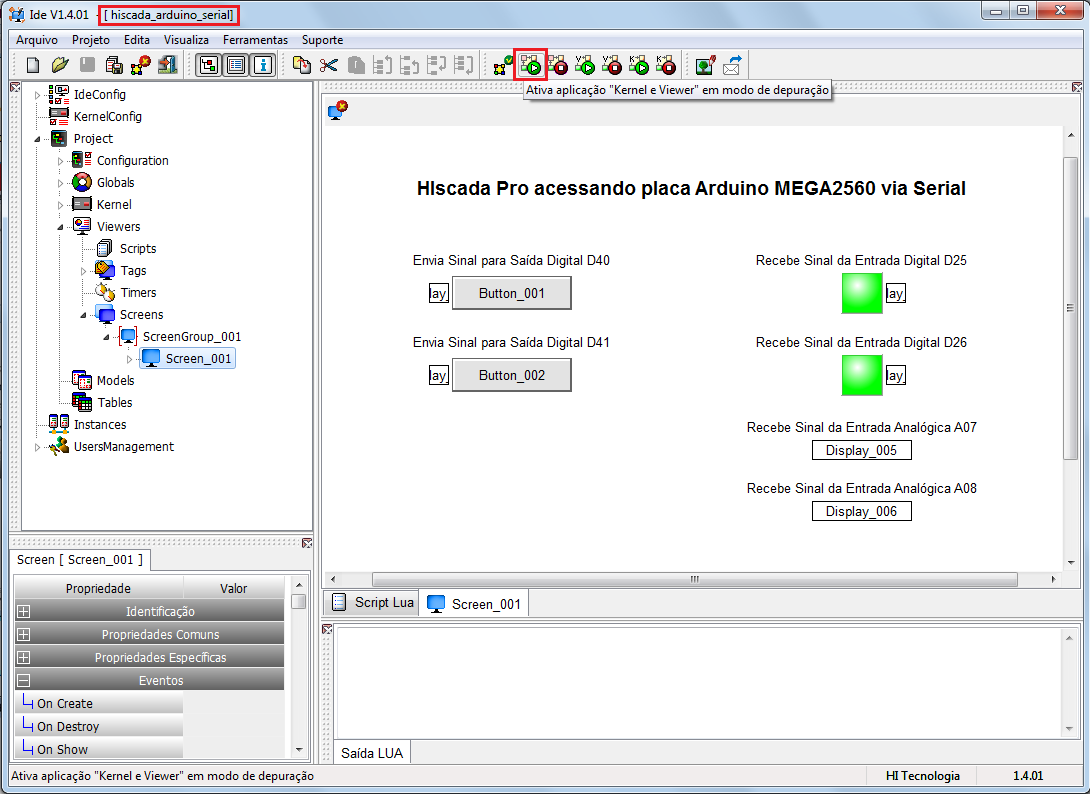This screenshot has width=1090, height=794.
Task: Close the screen editor panel
Action: pyautogui.click(x=1077, y=87)
